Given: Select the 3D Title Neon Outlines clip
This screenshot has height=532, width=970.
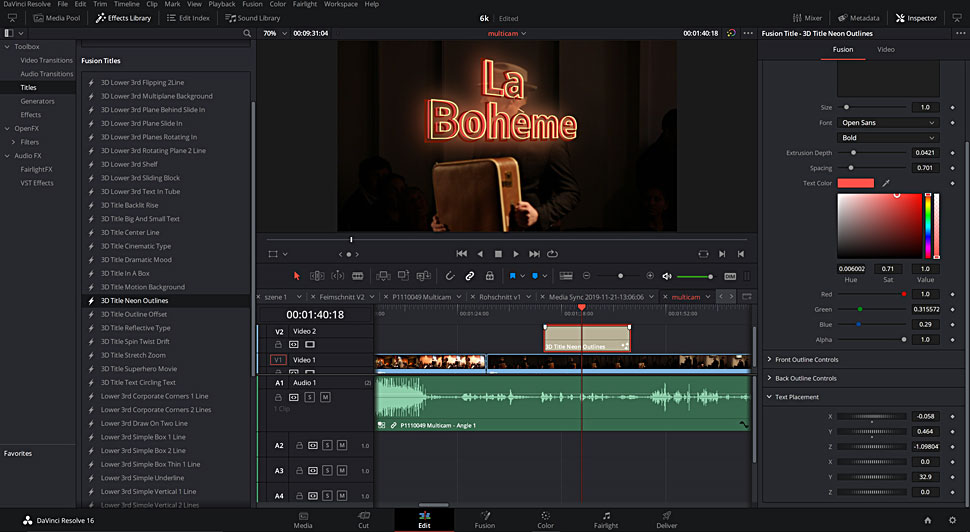Looking at the screenshot, I should pyautogui.click(x=586, y=338).
